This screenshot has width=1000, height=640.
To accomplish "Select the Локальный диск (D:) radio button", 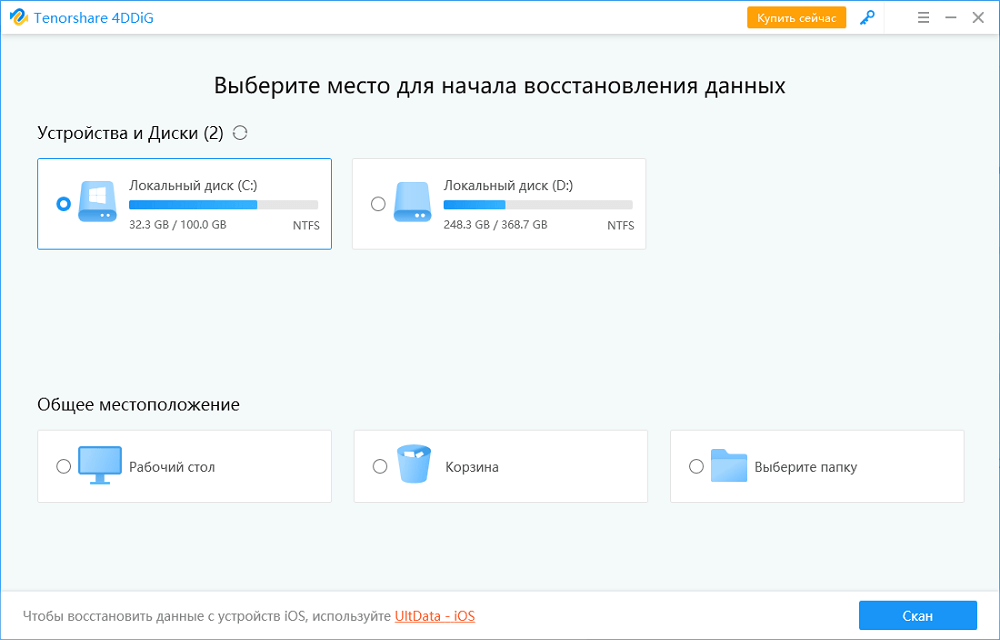I will pyautogui.click(x=378, y=203).
